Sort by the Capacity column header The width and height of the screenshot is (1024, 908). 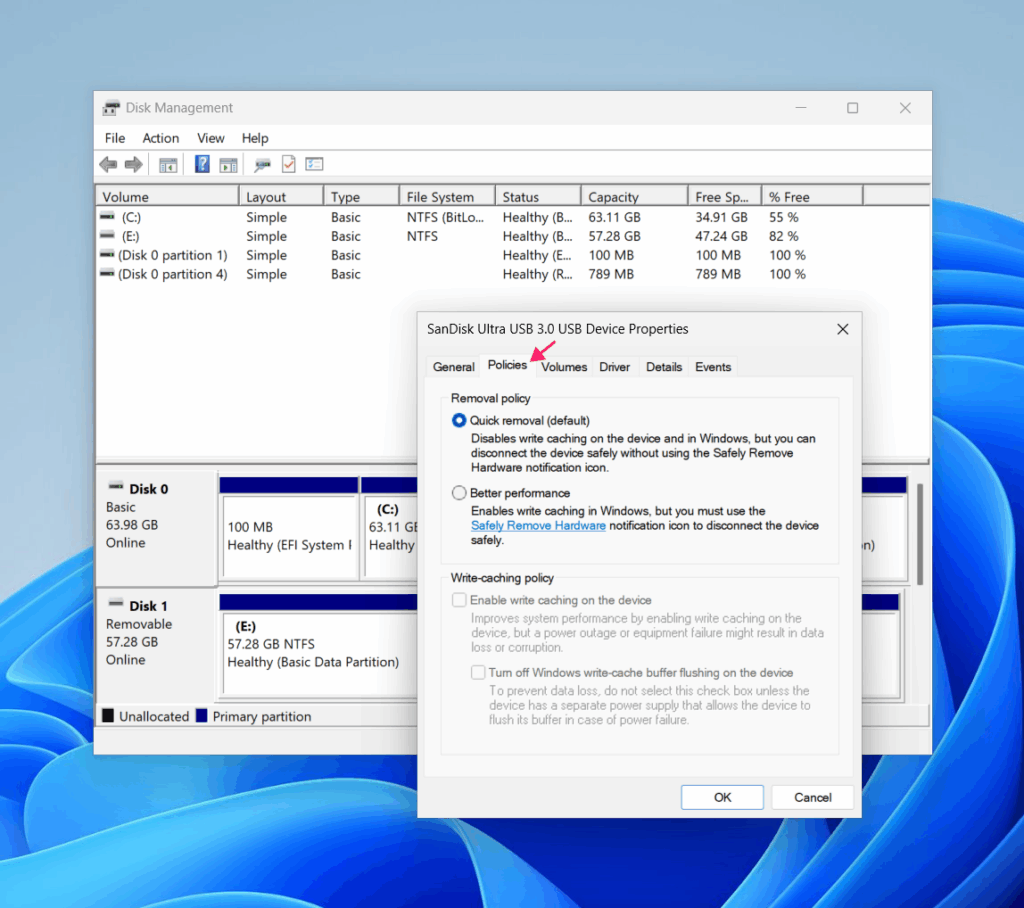click(635, 197)
